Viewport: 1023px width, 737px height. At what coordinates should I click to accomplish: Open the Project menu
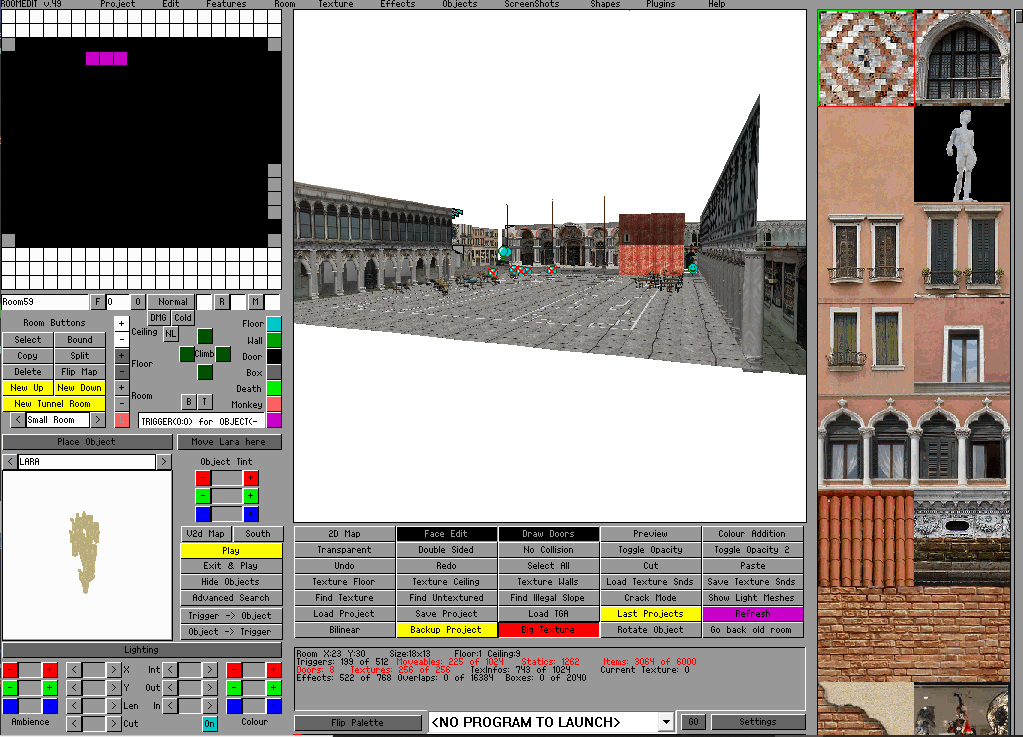point(117,4)
